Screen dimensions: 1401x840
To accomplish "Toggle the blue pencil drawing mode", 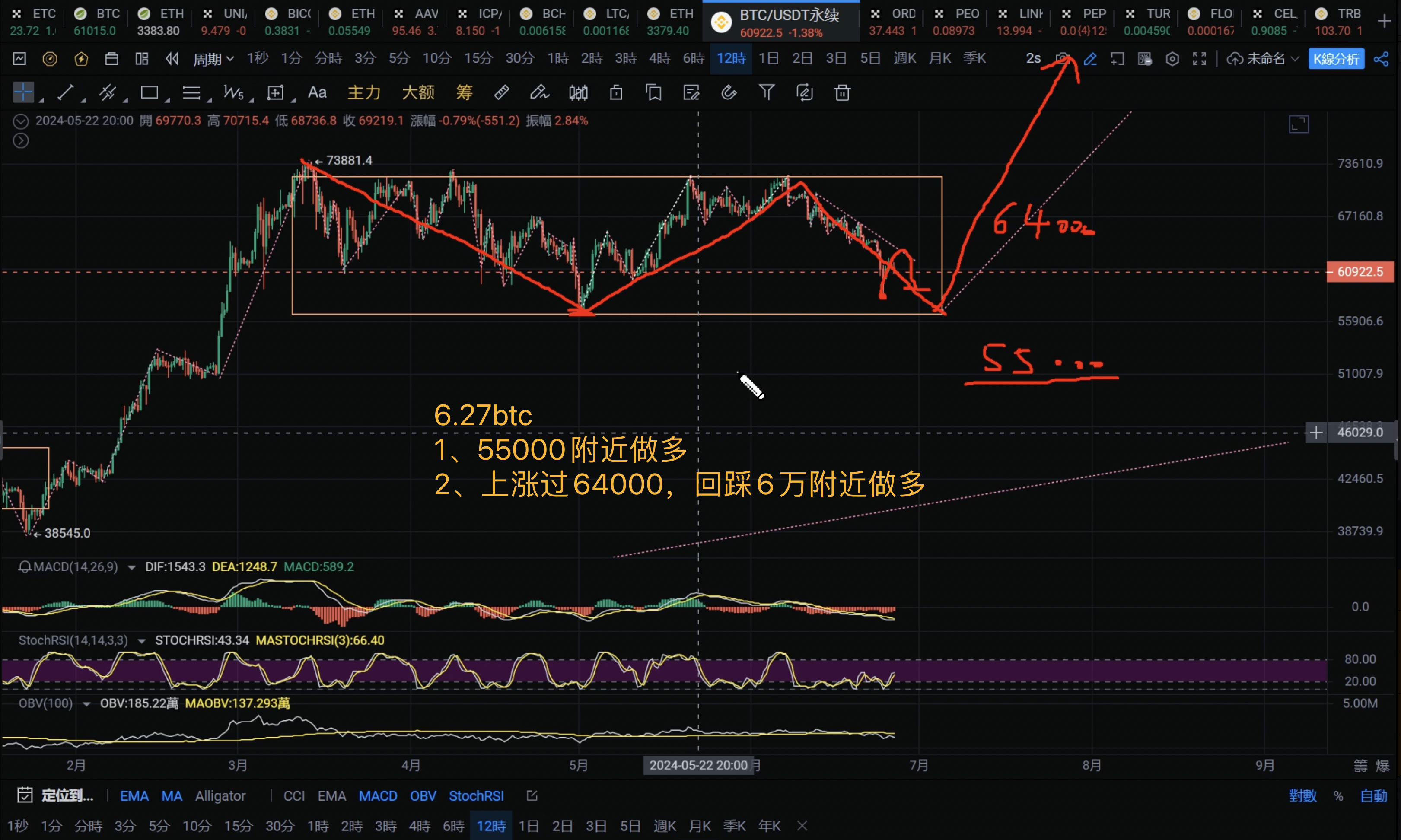I will pos(1090,58).
